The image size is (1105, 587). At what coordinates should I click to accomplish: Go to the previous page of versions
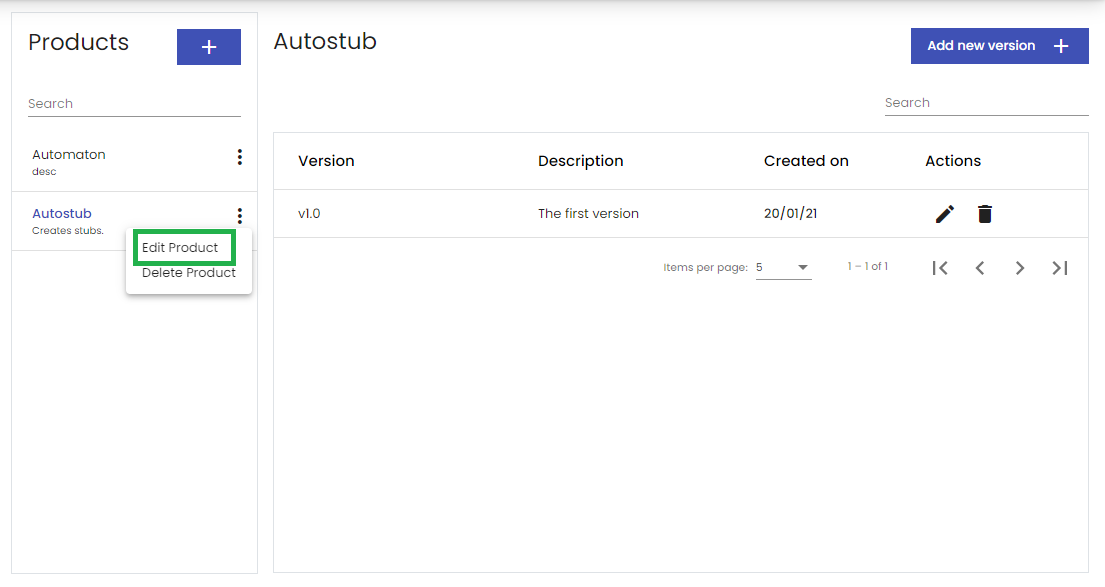tap(980, 268)
